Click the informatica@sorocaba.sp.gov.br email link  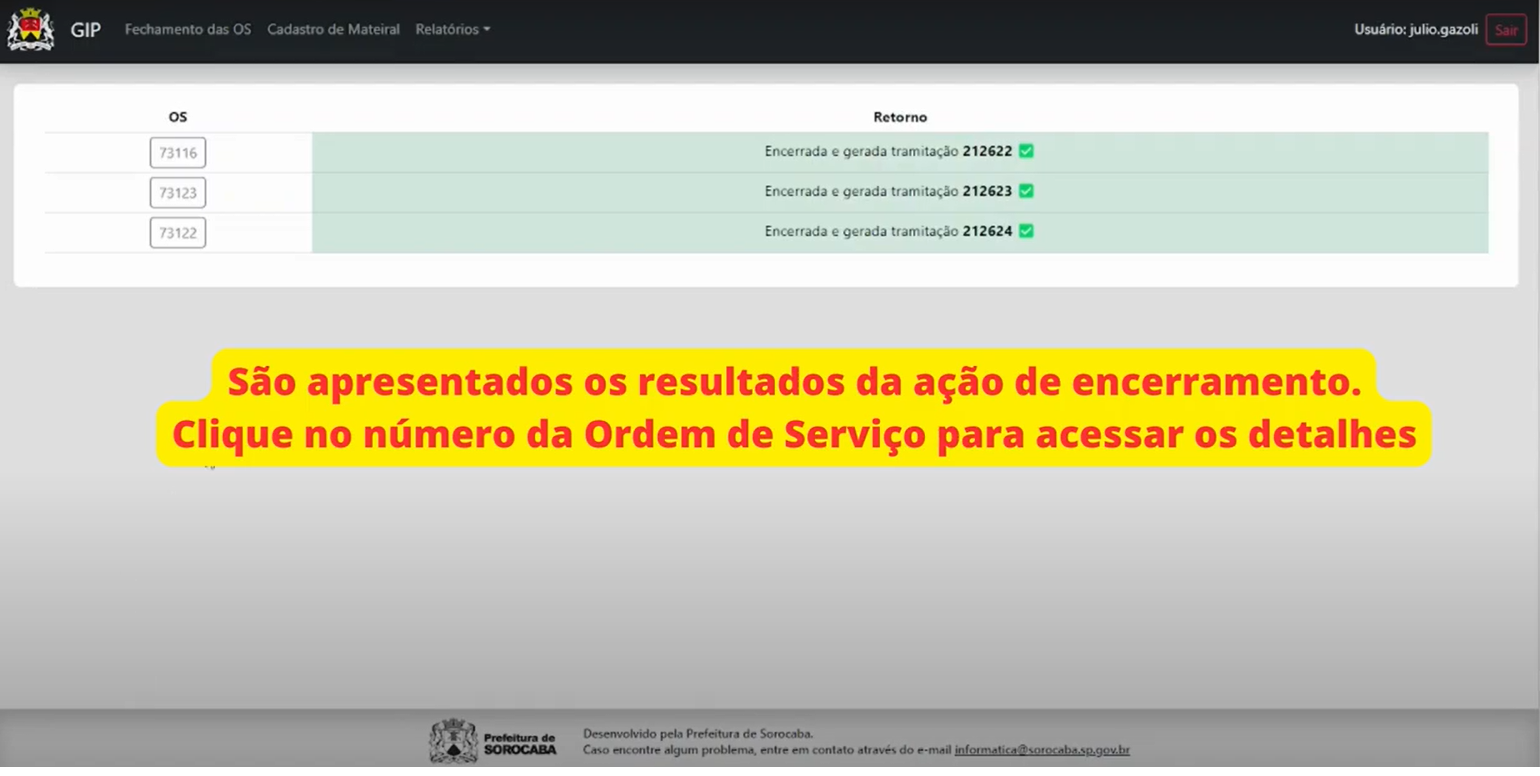[1042, 750]
